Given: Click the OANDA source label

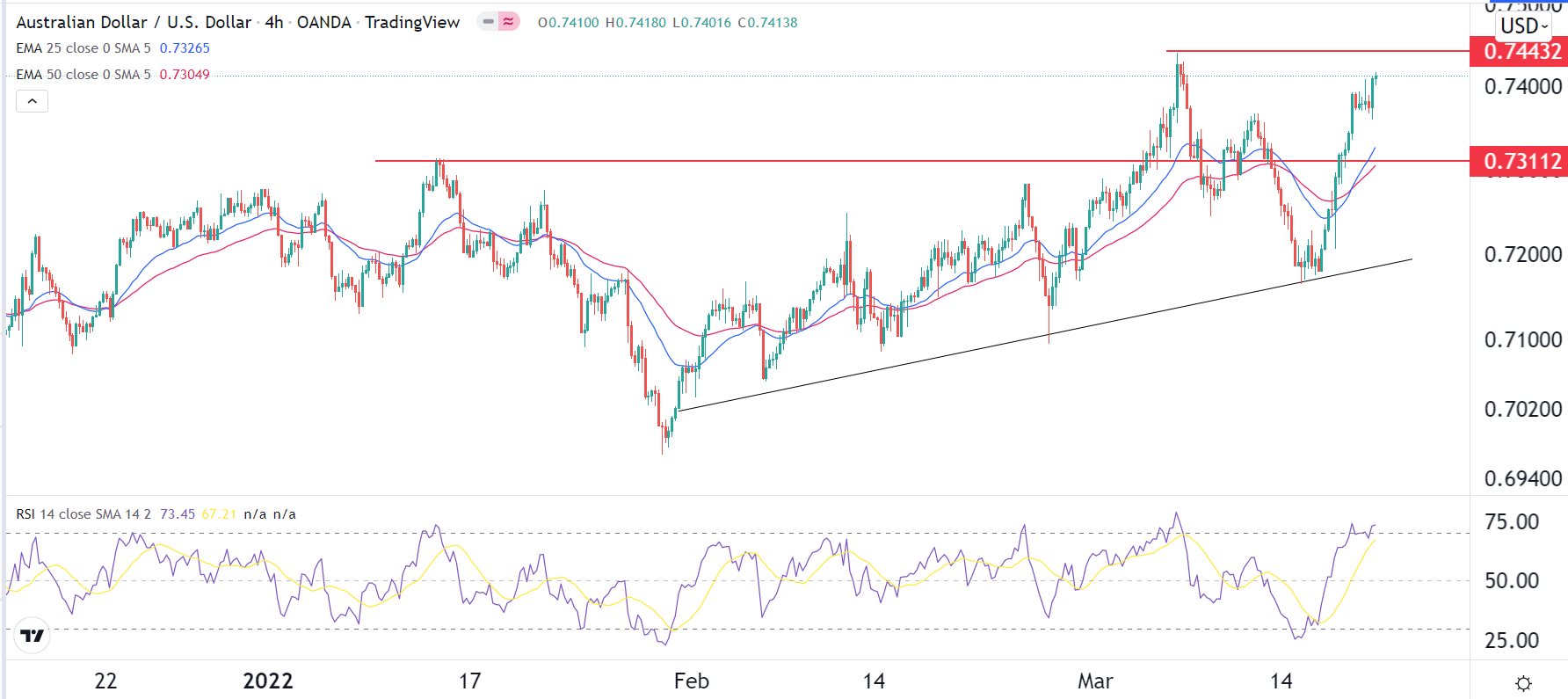Looking at the screenshot, I should [x=323, y=22].
